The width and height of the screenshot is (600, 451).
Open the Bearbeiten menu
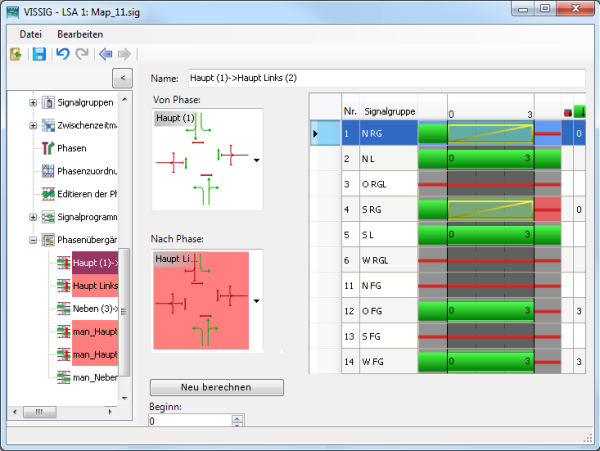pyautogui.click(x=81, y=34)
